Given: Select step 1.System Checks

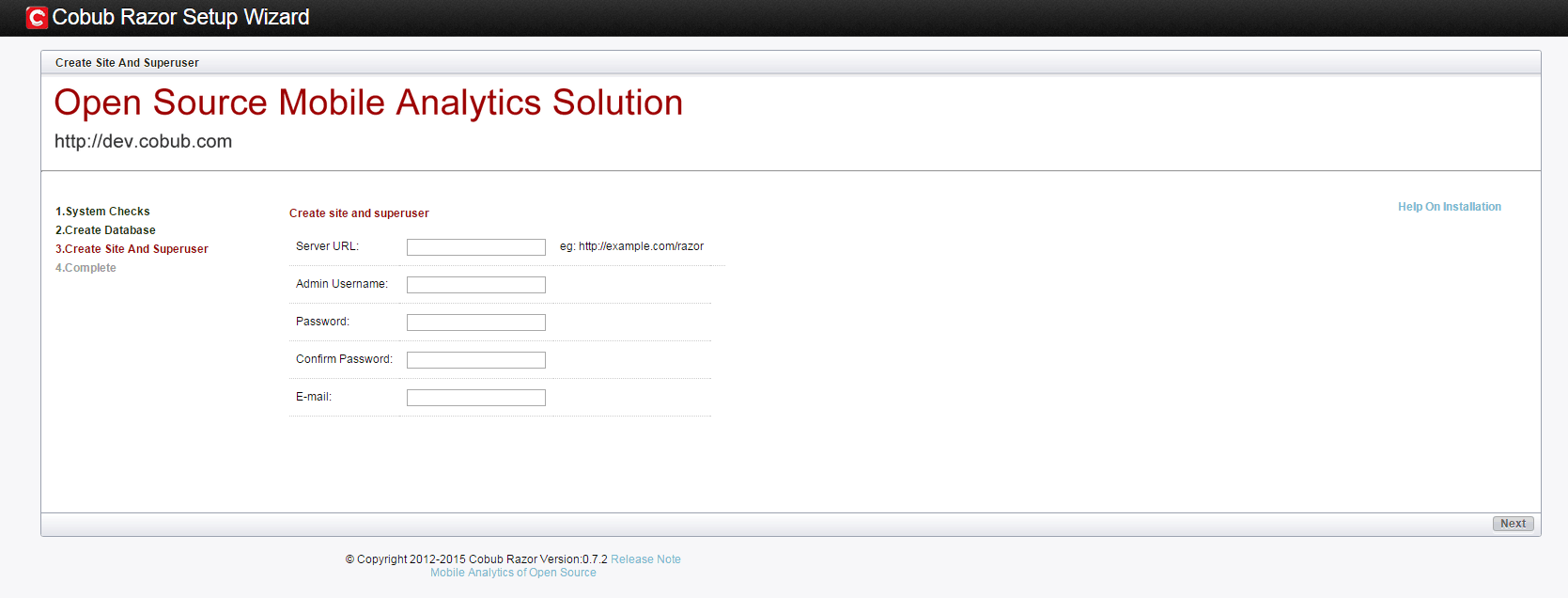Looking at the screenshot, I should tap(102, 212).
